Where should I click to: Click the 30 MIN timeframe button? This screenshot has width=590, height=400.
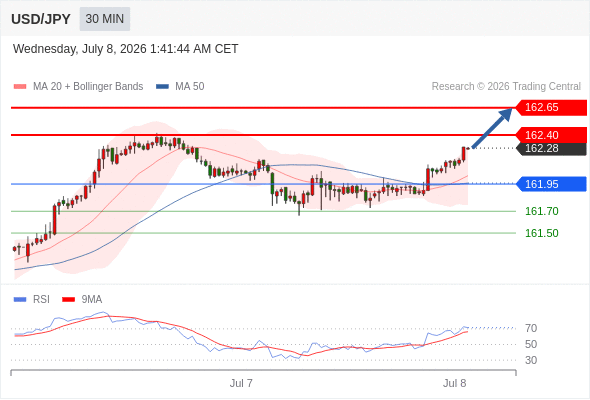(x=105, y=19)
